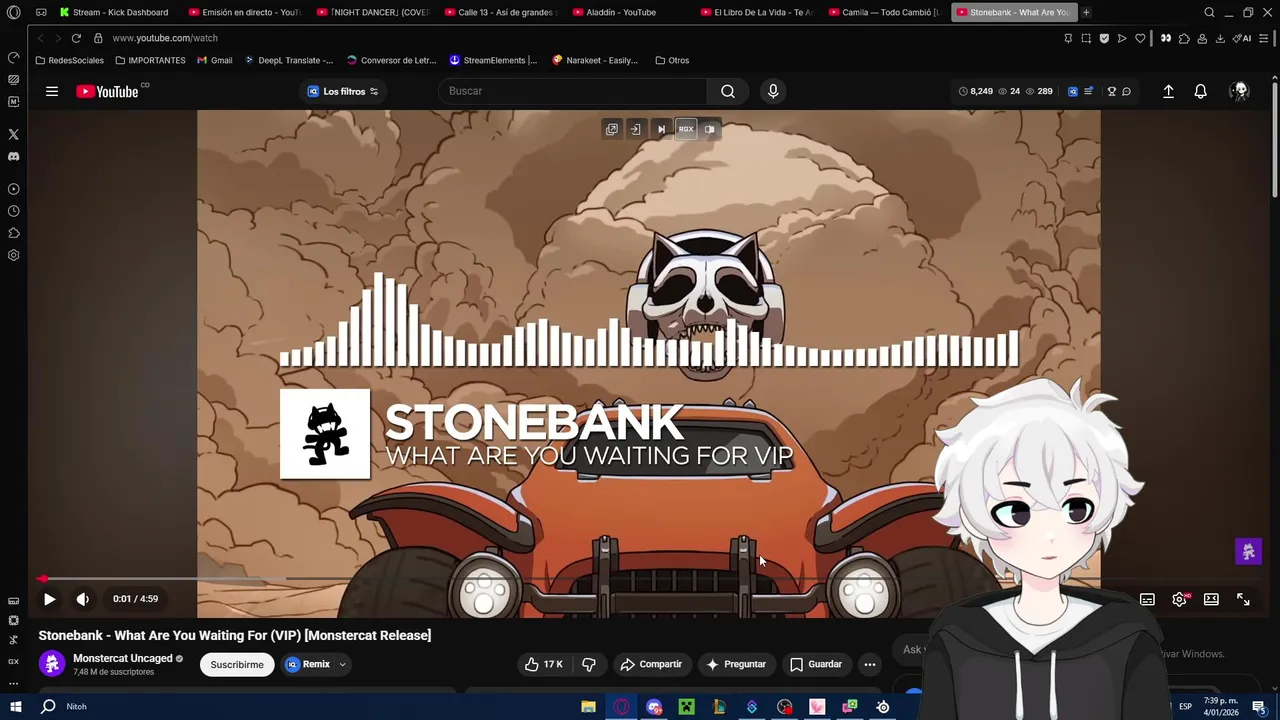Click the address bar URL youtube.com/watch
This screenshot has height=720, width=1280.
[x=165, y=38]
